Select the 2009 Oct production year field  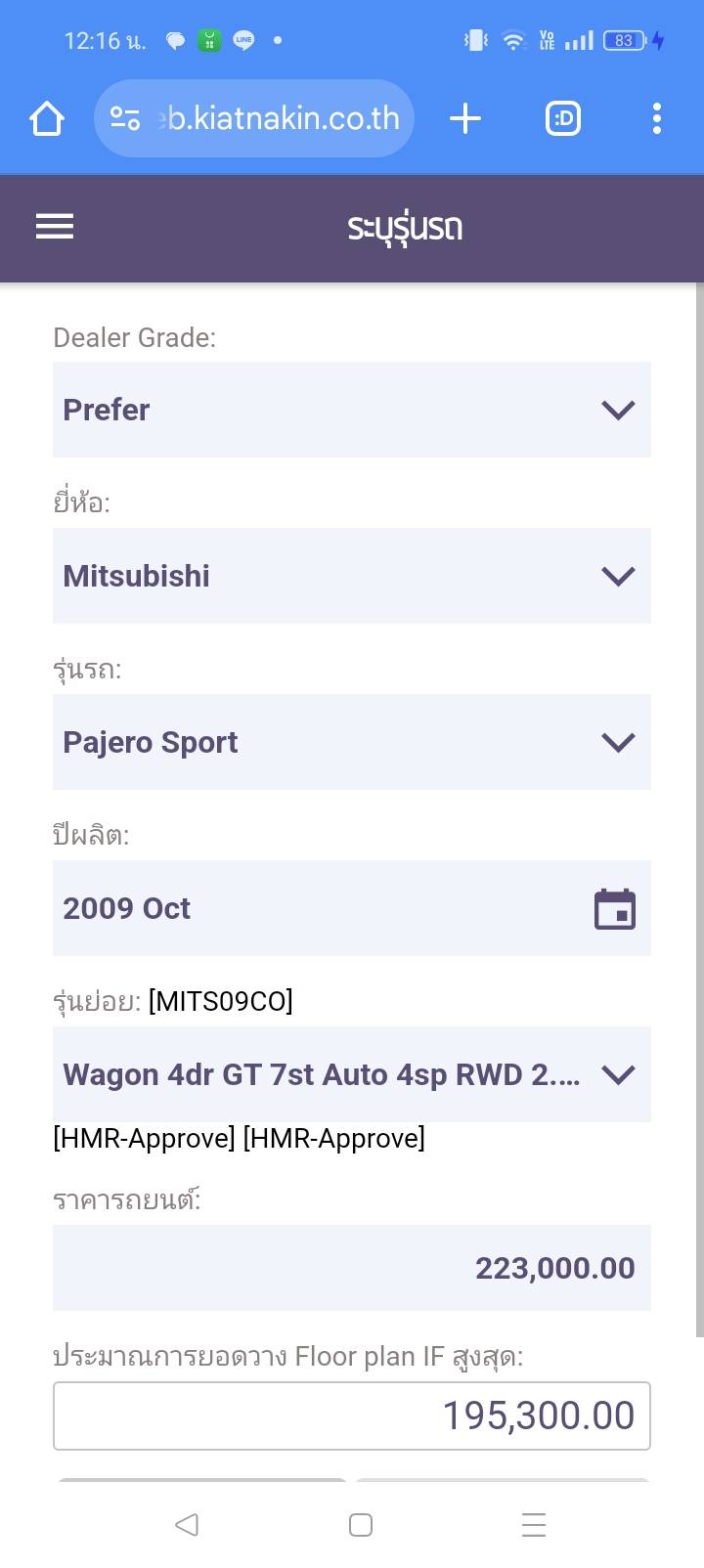click(323, 908)
